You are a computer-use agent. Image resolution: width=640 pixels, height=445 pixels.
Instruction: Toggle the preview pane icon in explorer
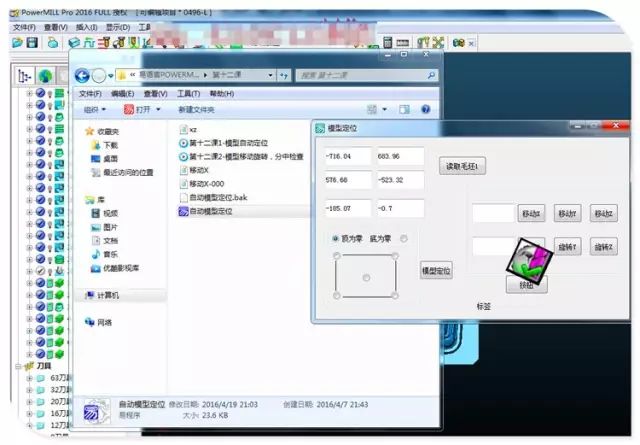tap(404, 109)
